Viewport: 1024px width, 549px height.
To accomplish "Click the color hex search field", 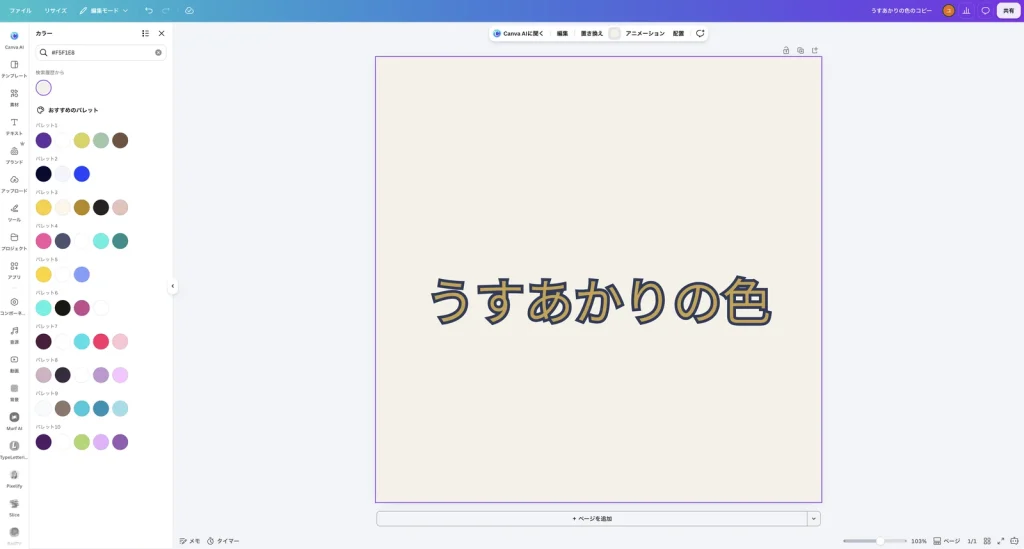I will coord(101,52).
